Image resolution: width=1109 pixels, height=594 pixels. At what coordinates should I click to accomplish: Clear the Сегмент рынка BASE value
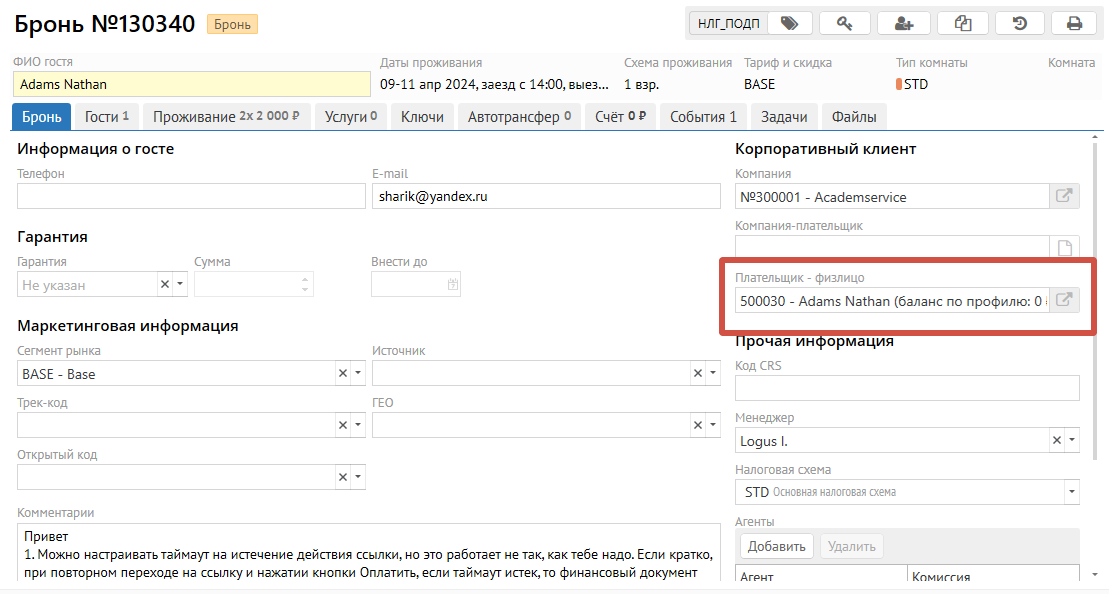342,374
